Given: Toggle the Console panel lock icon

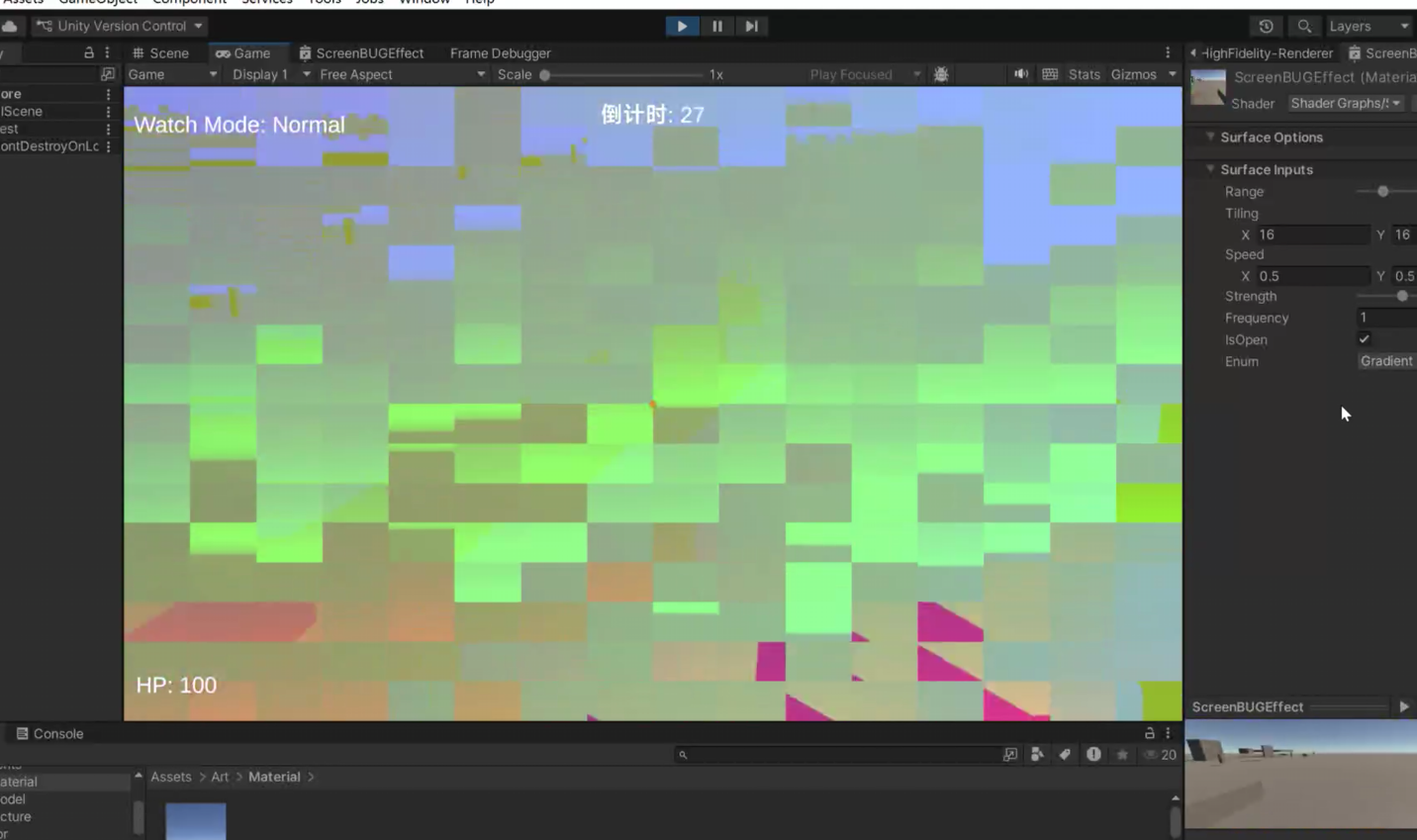Looking at the screenshot, I should coord(1149,733).
